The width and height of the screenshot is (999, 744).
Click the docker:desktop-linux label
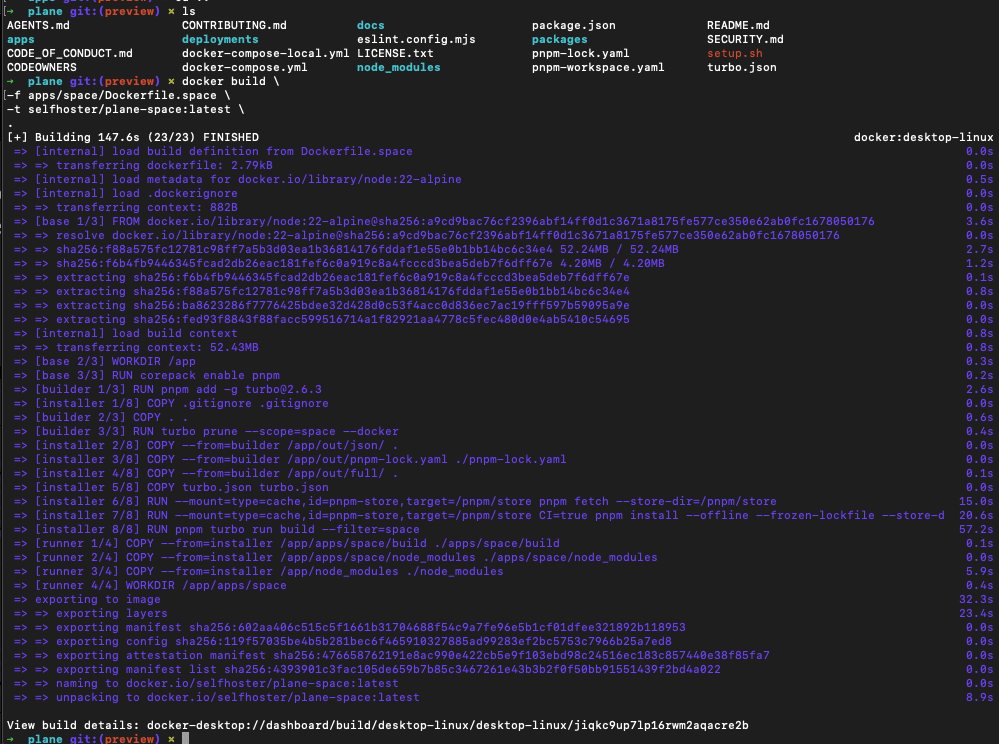[x=923, y=138]
